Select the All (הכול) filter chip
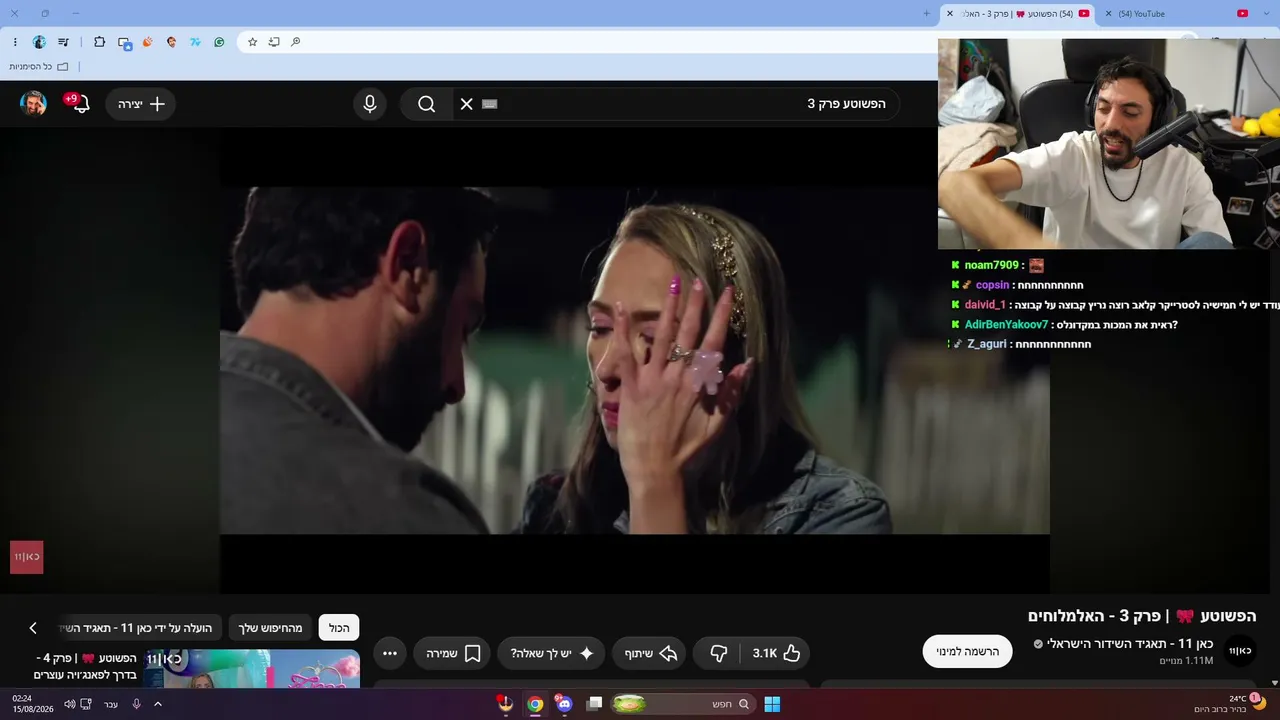1280x720 pixels. click(339, 628)
